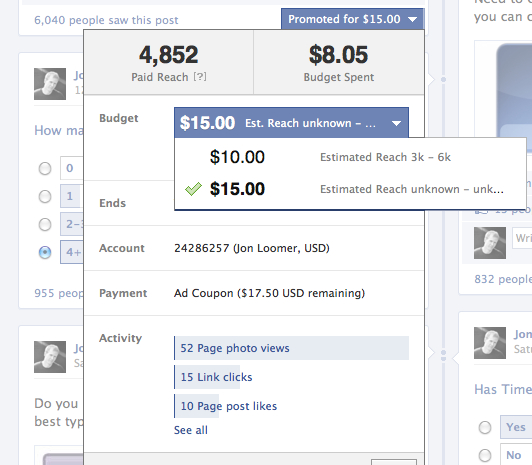The width and height of the screenshot is (532, 465).
Task: Select the 2-3 poll radio button
Action: pos(45,224)
